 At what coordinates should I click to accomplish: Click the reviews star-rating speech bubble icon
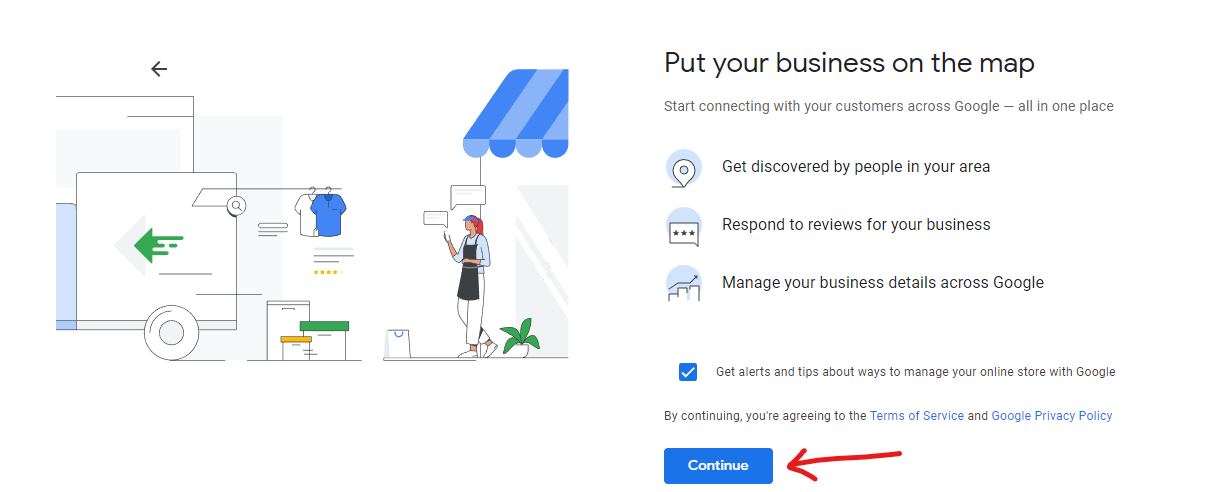pyautogui.click(x=684, y=227)
